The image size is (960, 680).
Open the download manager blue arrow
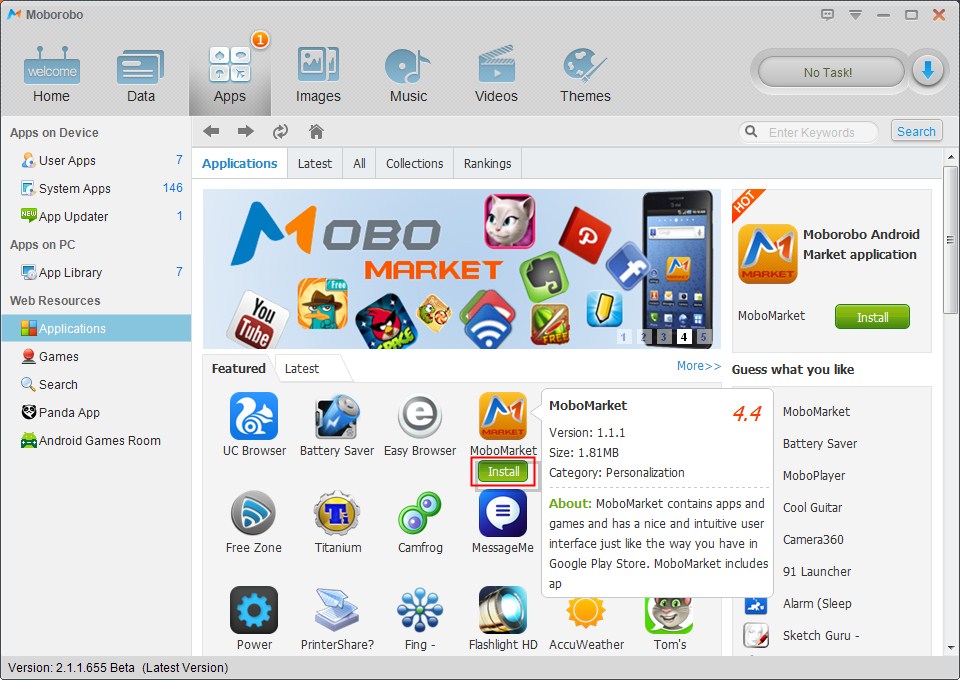tap(928, 71)
